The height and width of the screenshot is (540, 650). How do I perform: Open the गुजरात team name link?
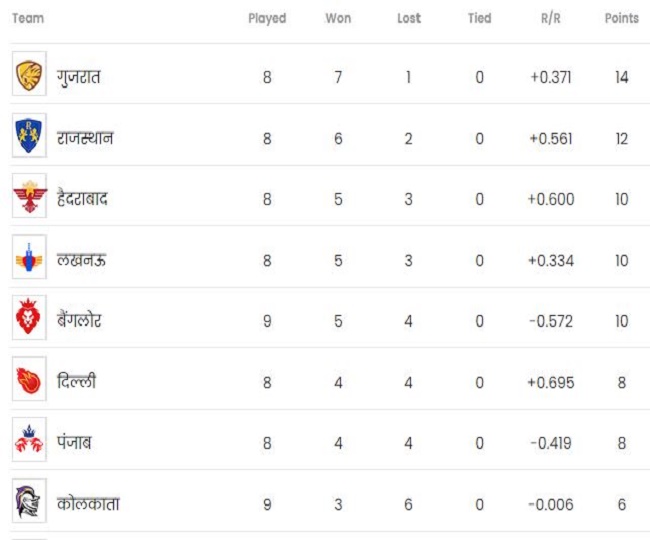[x=79, y=77]
